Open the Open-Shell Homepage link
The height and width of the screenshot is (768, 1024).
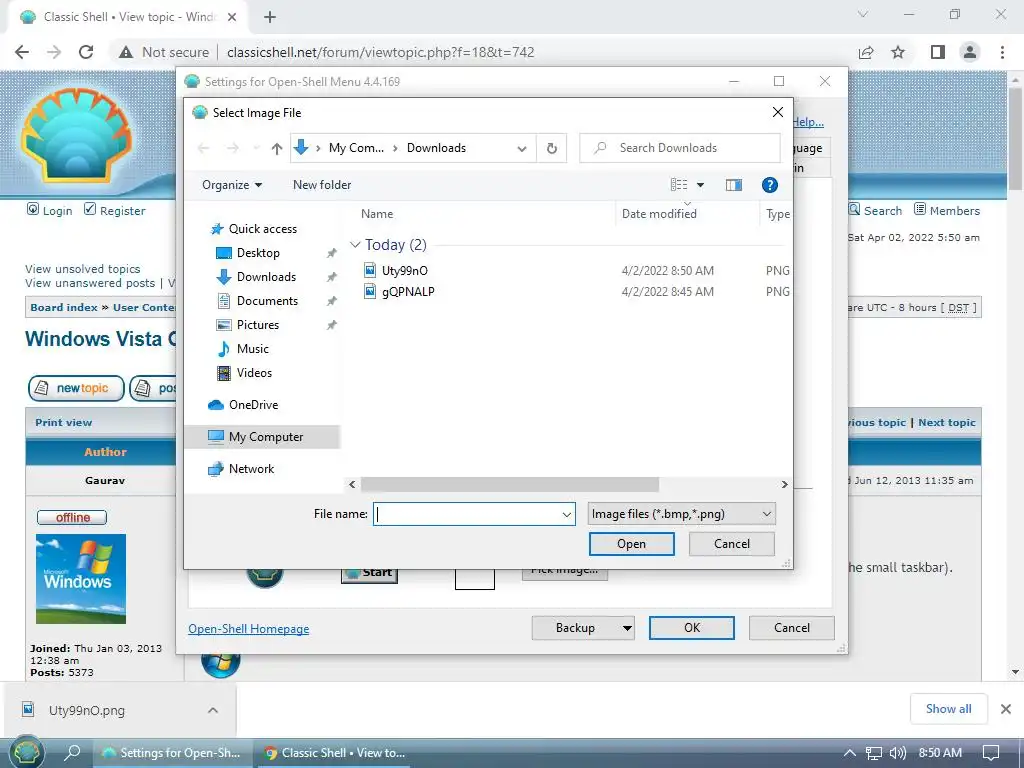tap(249, 629)
